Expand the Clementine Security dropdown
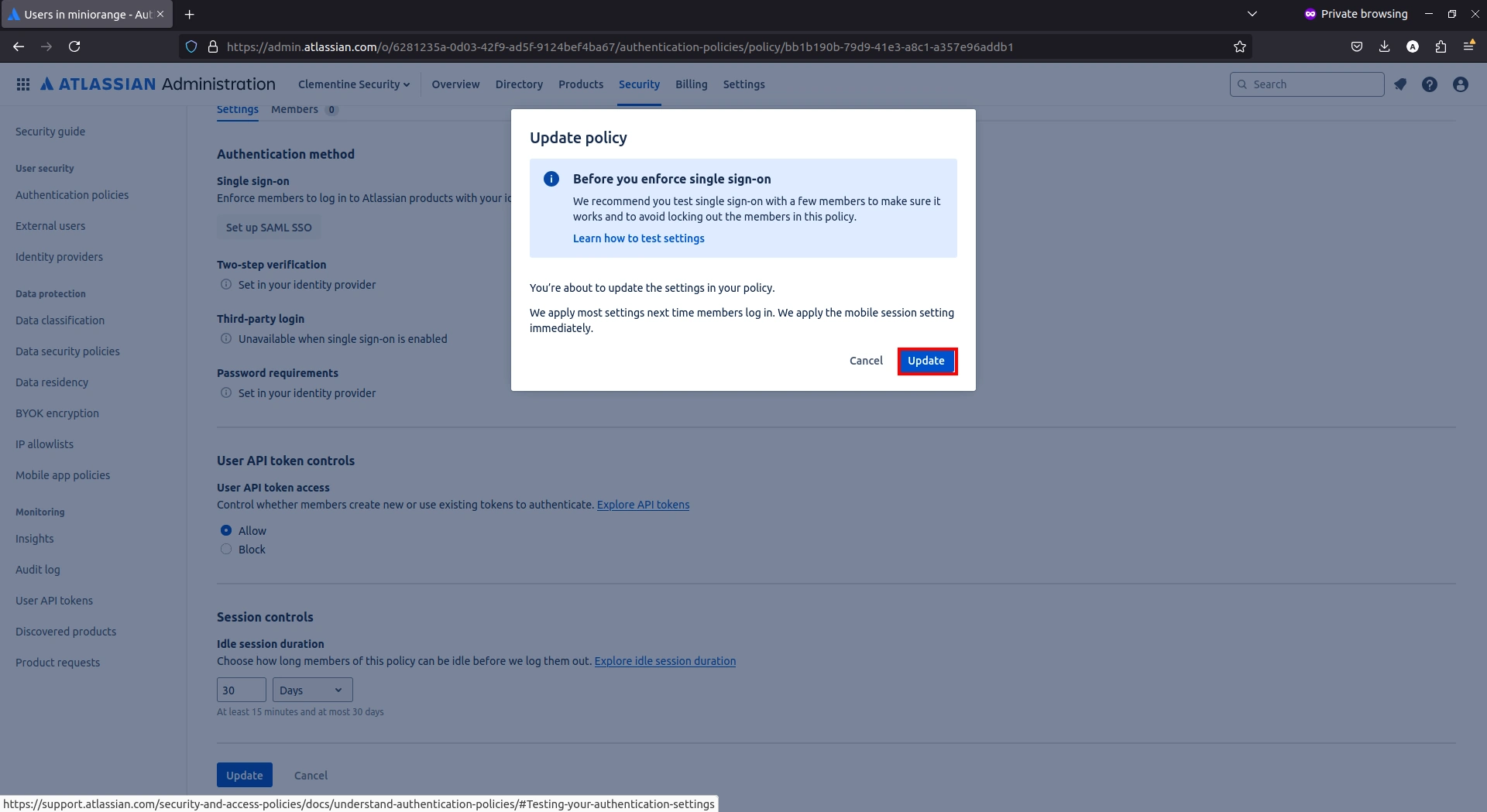 pyautogui.click(x=354, y=84)
